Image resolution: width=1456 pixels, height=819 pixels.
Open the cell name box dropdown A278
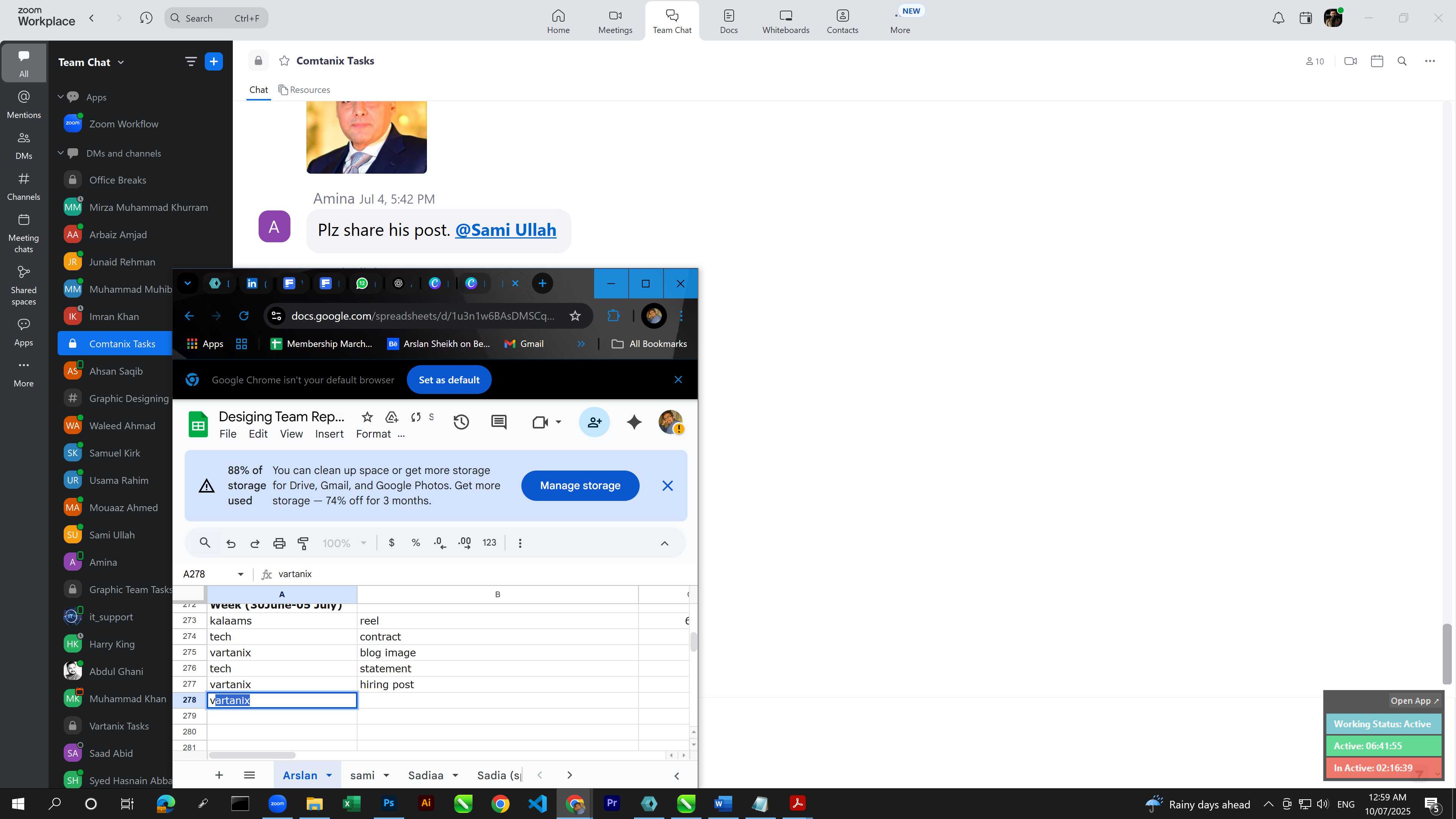point(240,574)
